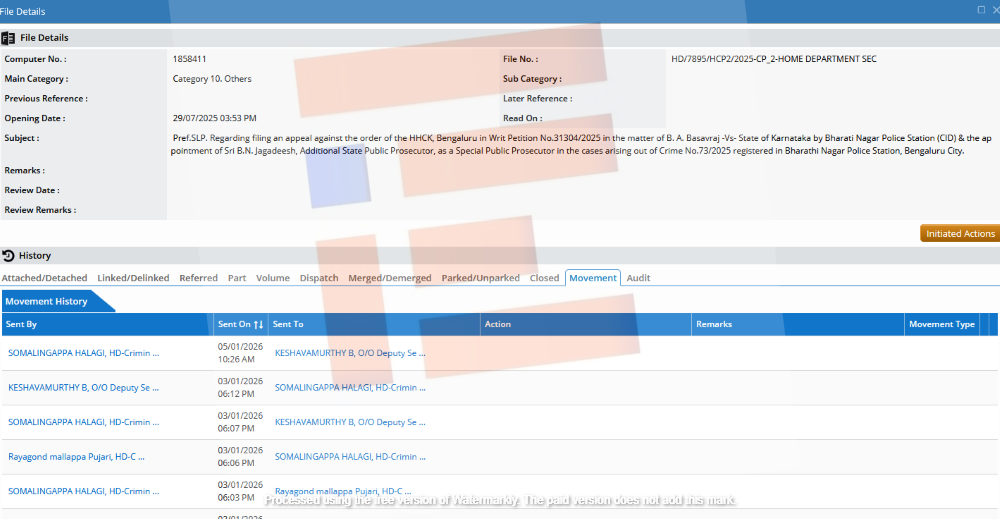Sort movement history by Sent On arrows
This screenshot has height=519, width=1000.
258,325
